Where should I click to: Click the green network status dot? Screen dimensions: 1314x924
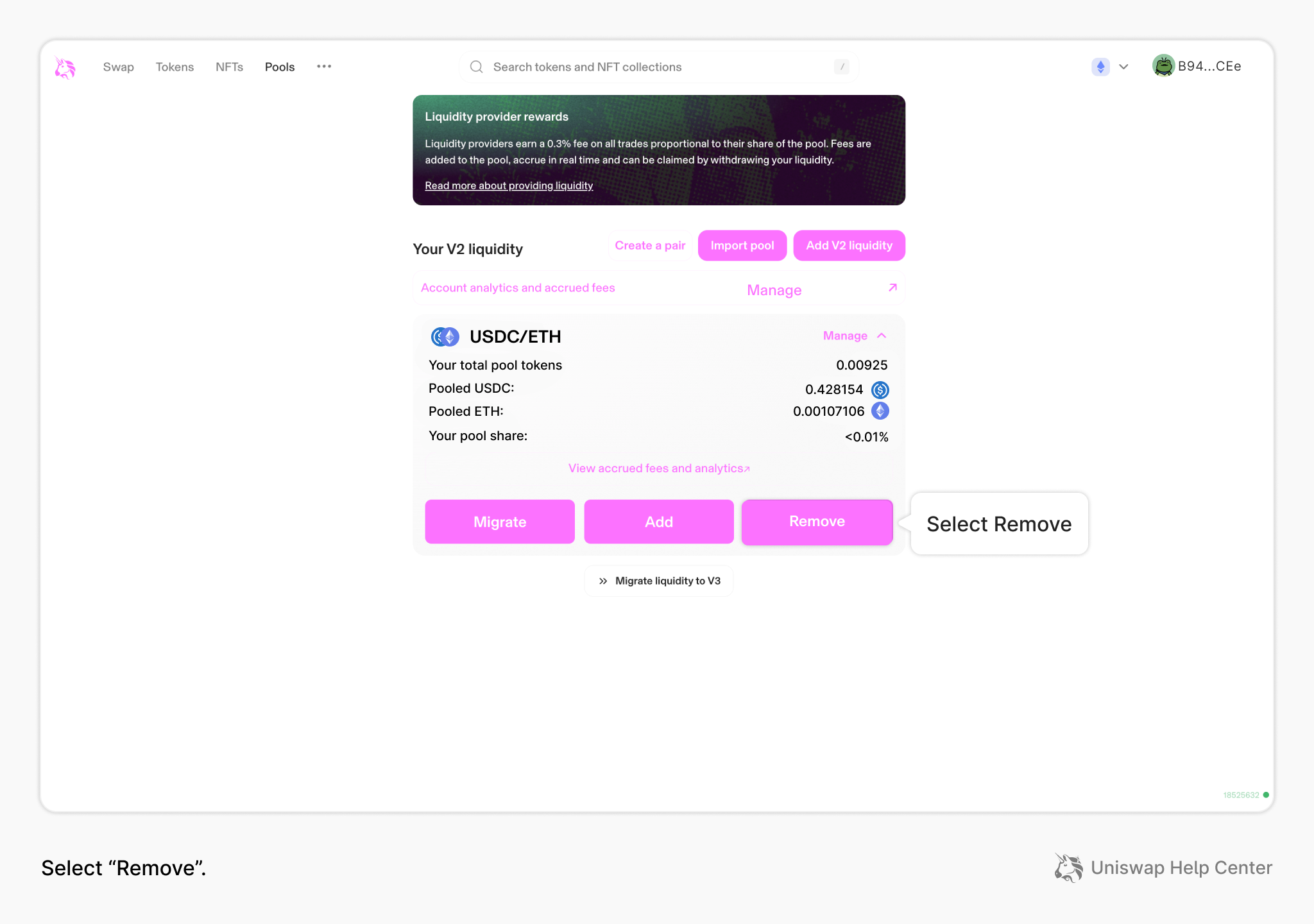(x=1266, y=795)
